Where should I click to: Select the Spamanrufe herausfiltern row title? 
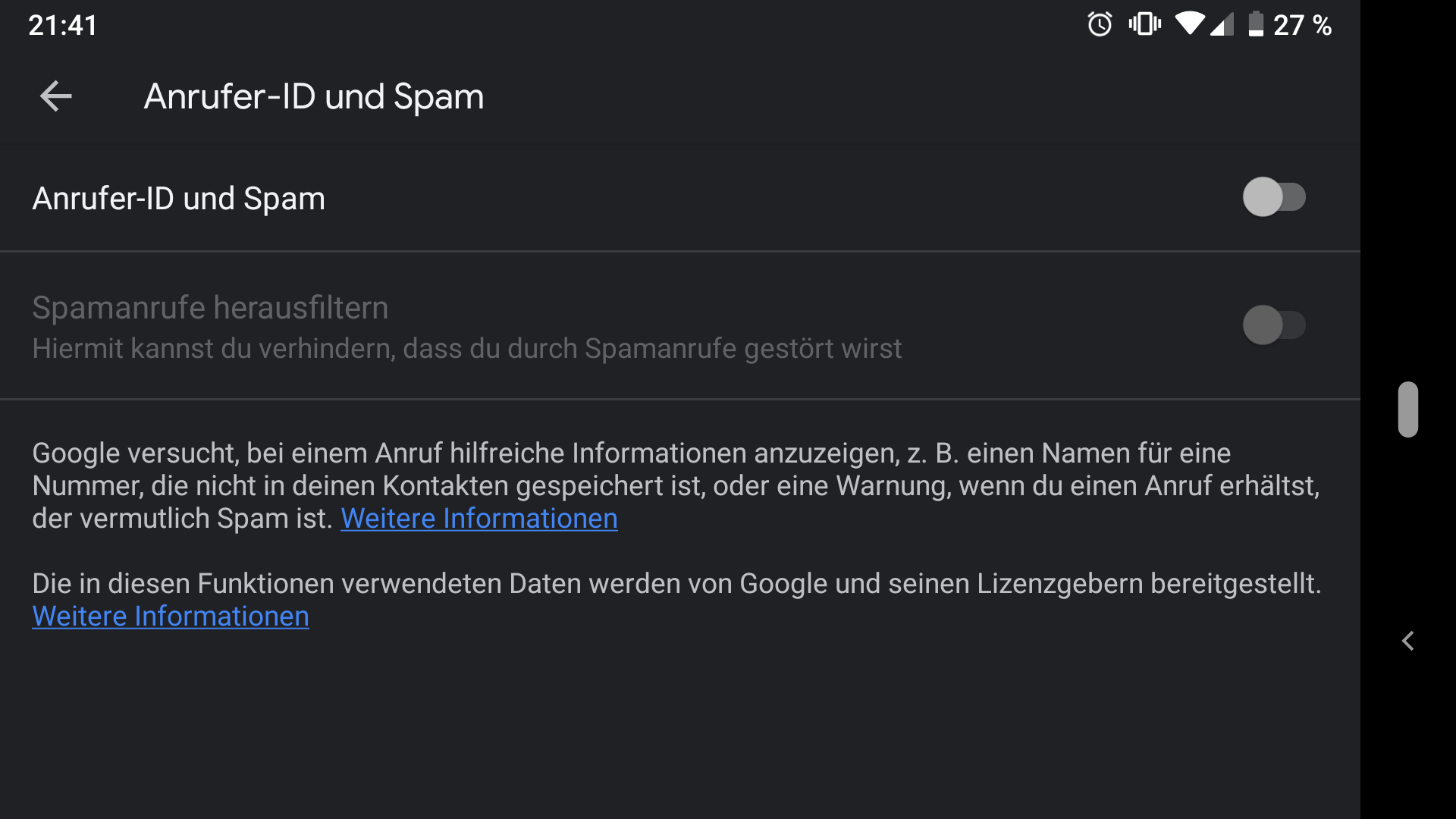[210, 308]
